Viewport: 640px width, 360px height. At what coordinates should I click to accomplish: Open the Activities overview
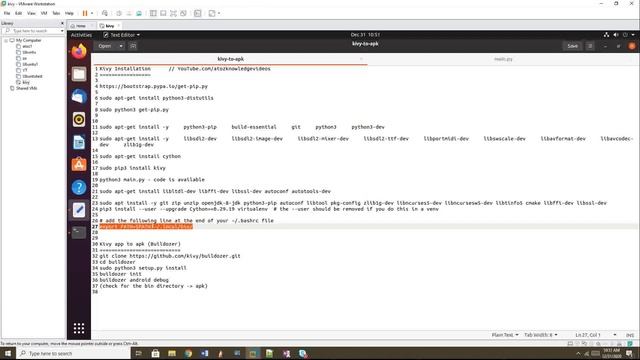pyautogui.click(x=81, y=35)
